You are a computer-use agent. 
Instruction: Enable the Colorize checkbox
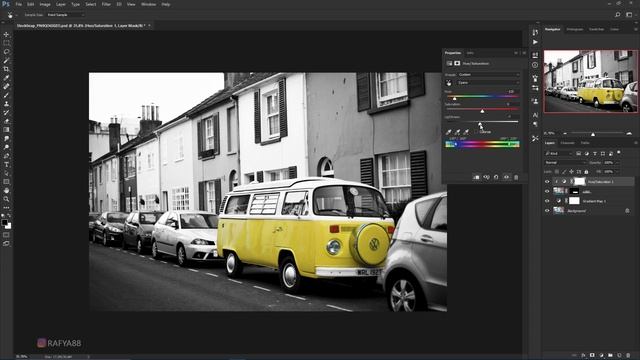477,132
